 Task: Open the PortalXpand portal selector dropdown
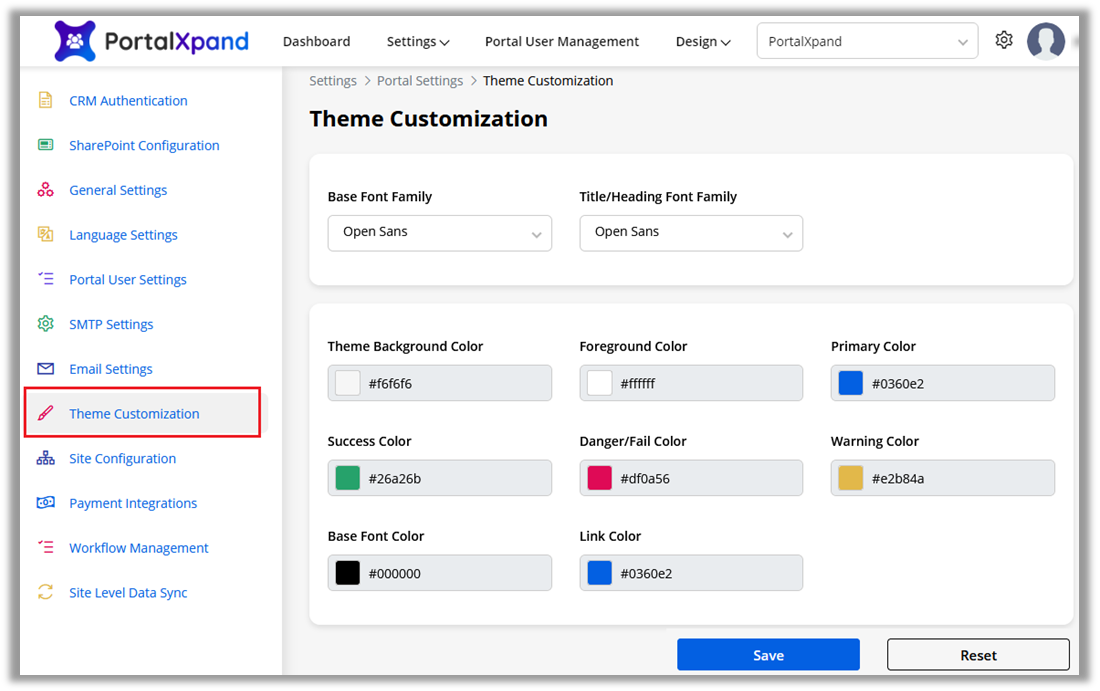click(x=867, y=42)
